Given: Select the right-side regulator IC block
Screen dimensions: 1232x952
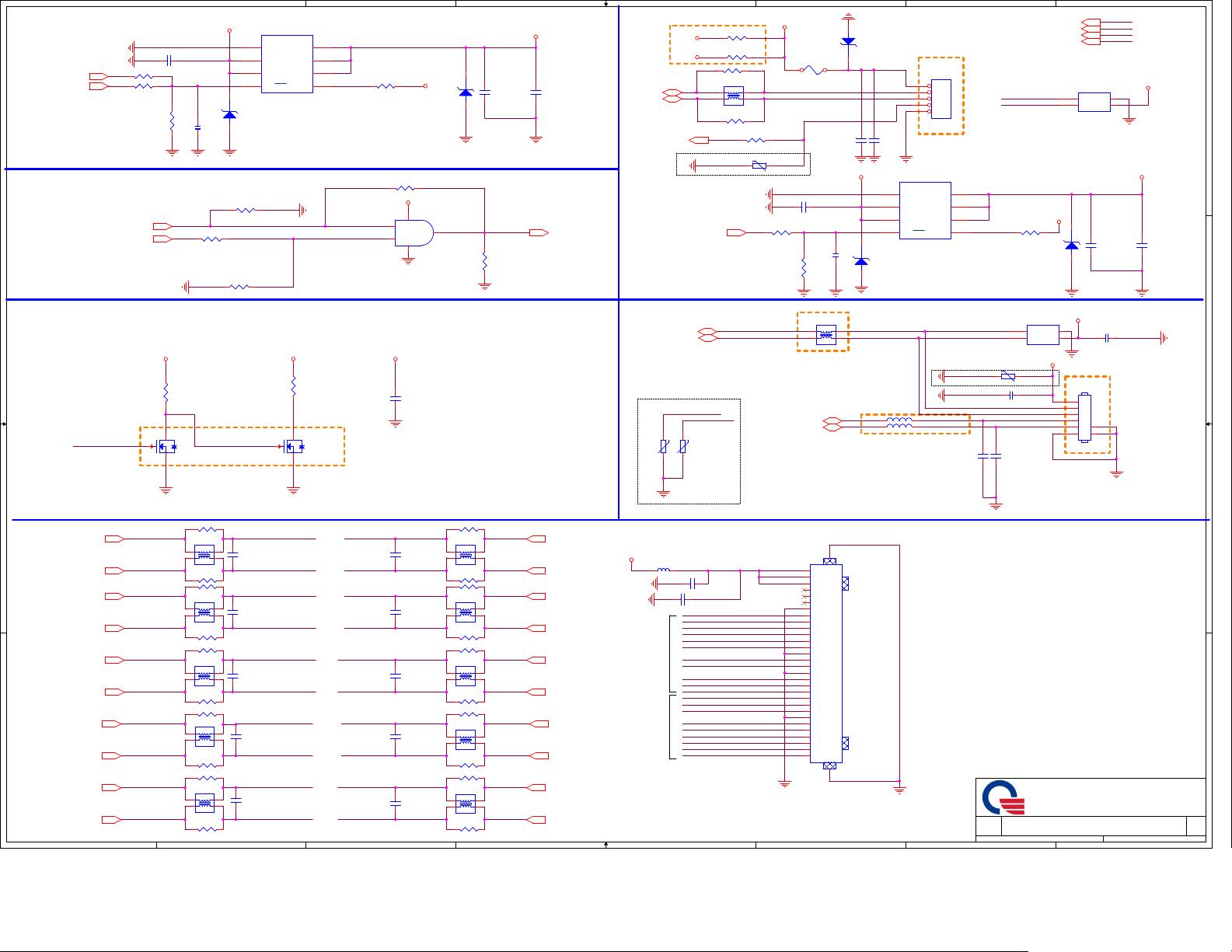Looking at the screenshot, I should 925,210.
